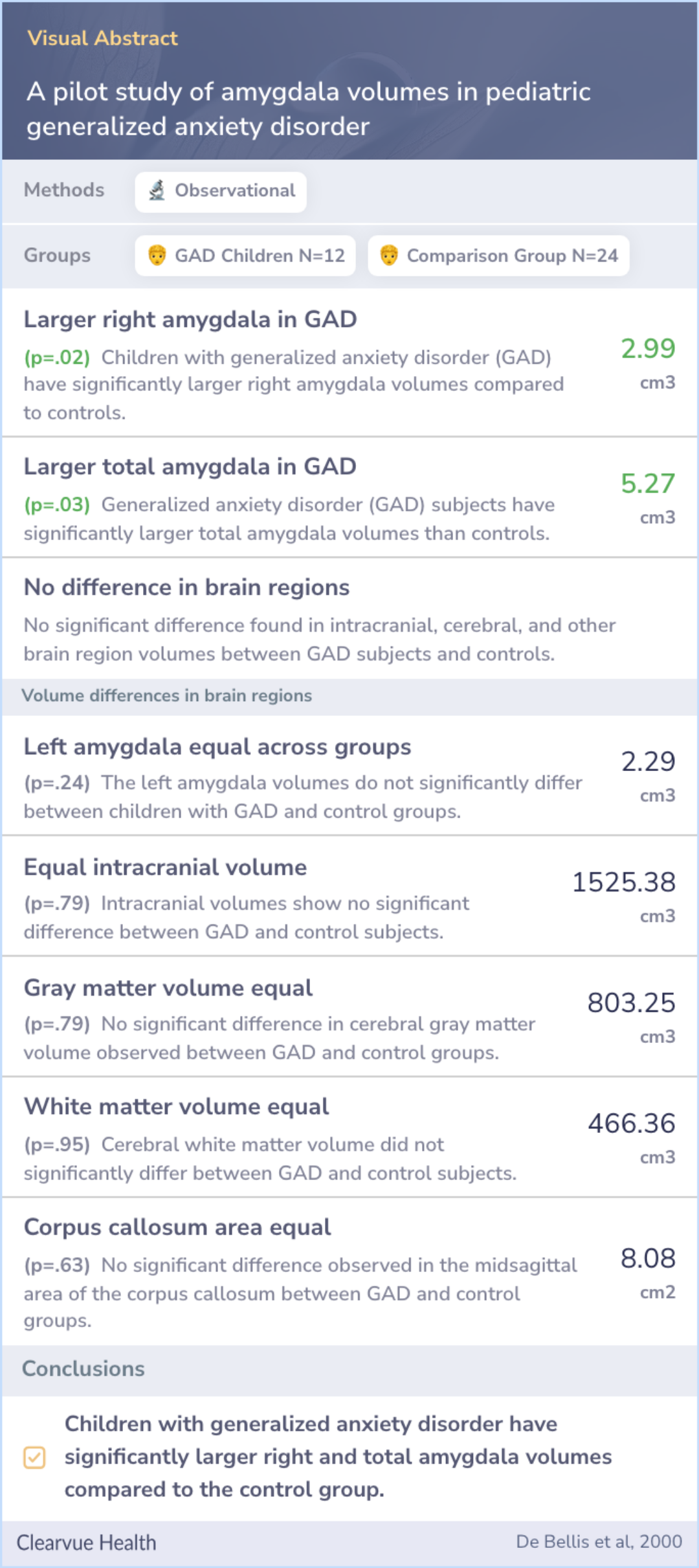Select the Equal intracranial volume heading
This screenshot has height=1568, width=699.
[x=165, y=868]
